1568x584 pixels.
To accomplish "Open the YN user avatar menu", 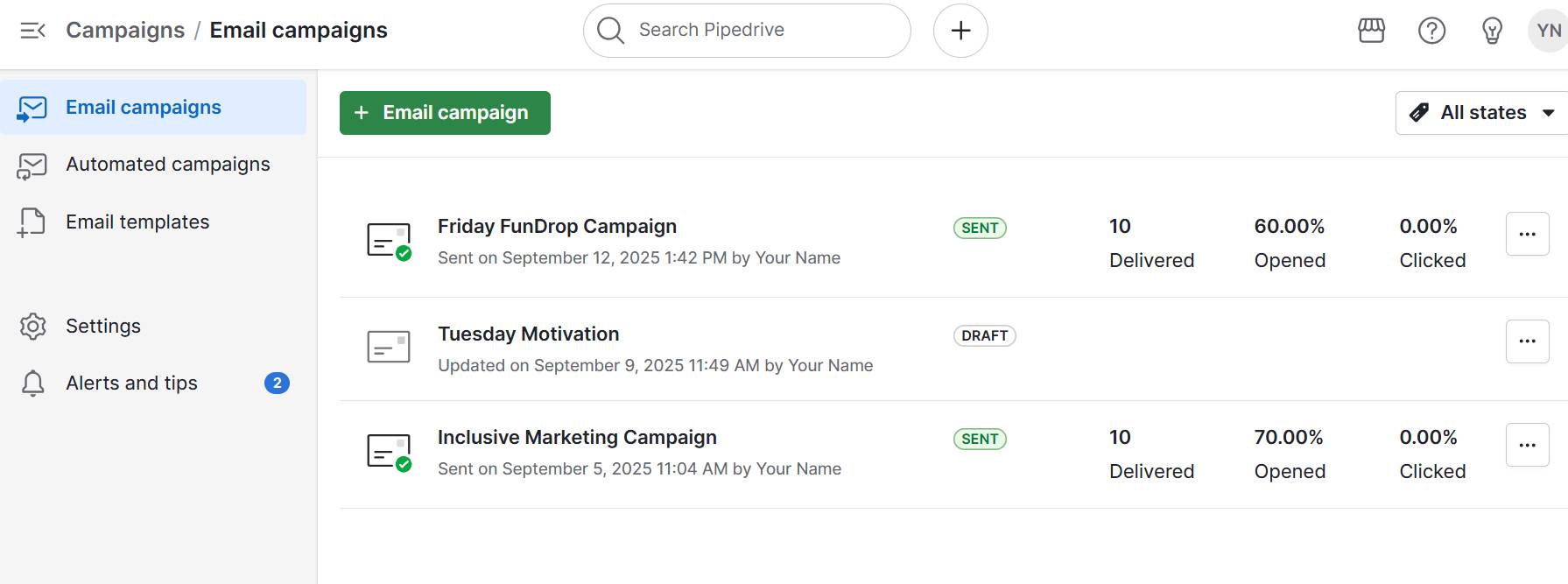I will 1548,31.
